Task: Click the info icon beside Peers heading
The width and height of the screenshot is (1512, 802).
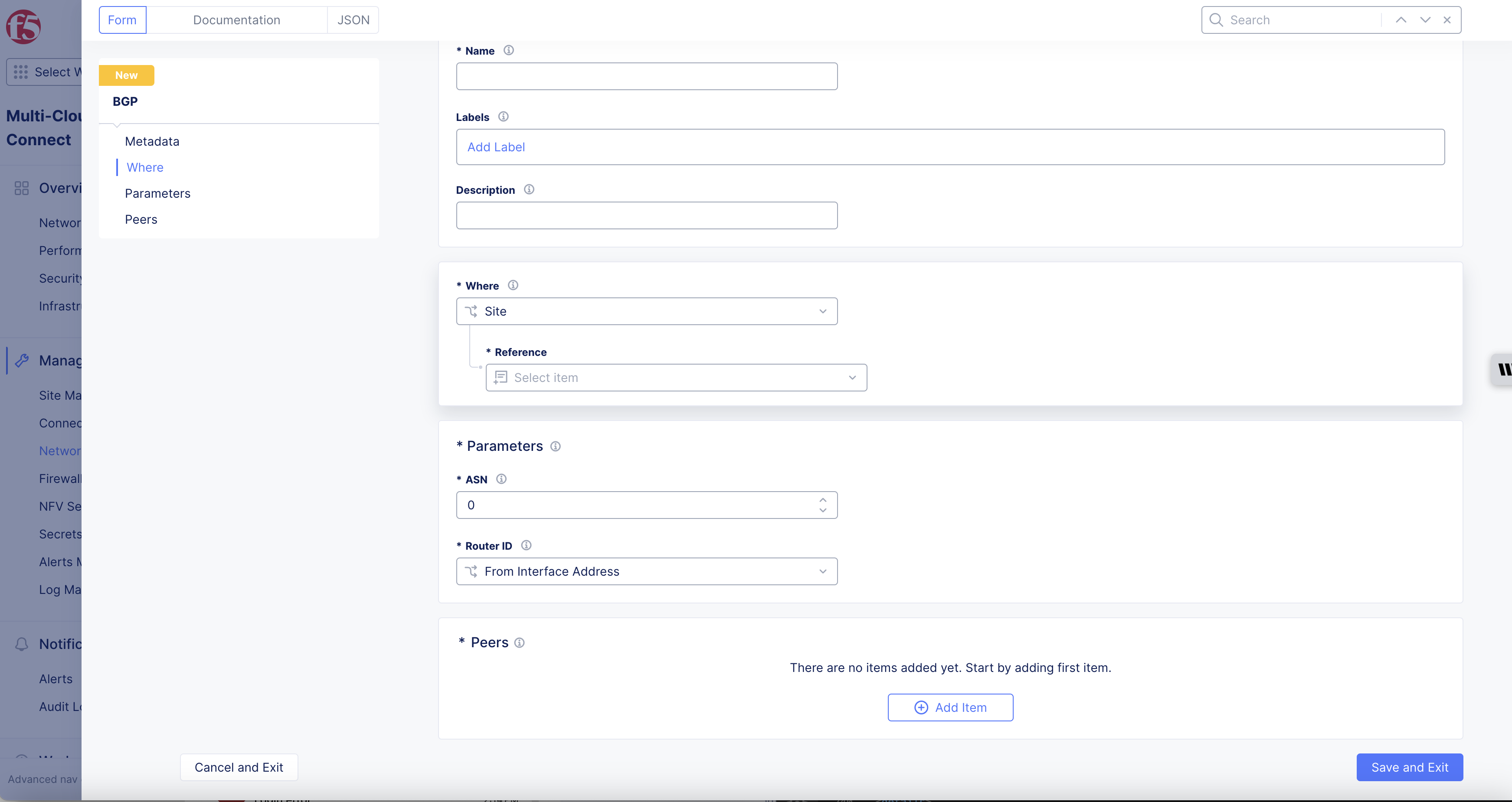Action: (519, 643)
